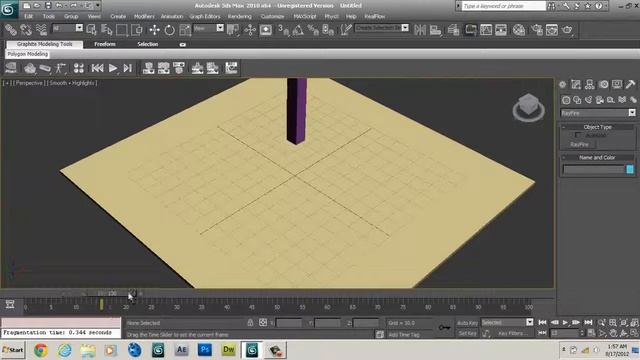Viewport: 640px width, 360px height.
Task: Open the named selection sets dropdown
Action: tap(405, 28)
